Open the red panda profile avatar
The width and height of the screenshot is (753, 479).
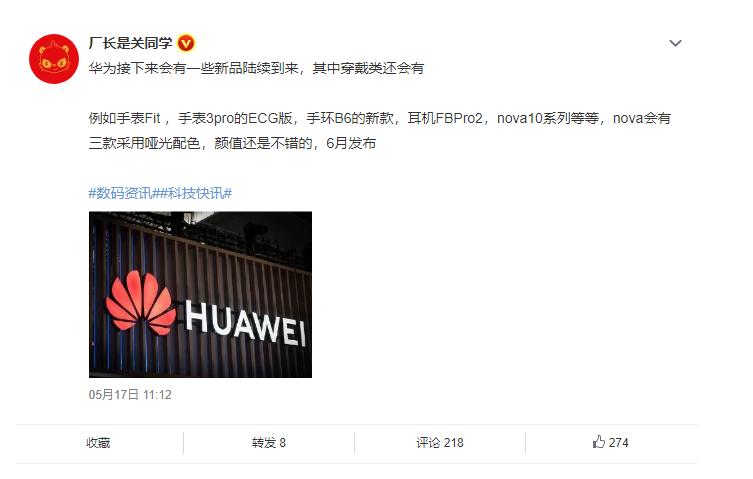(54, 59)
